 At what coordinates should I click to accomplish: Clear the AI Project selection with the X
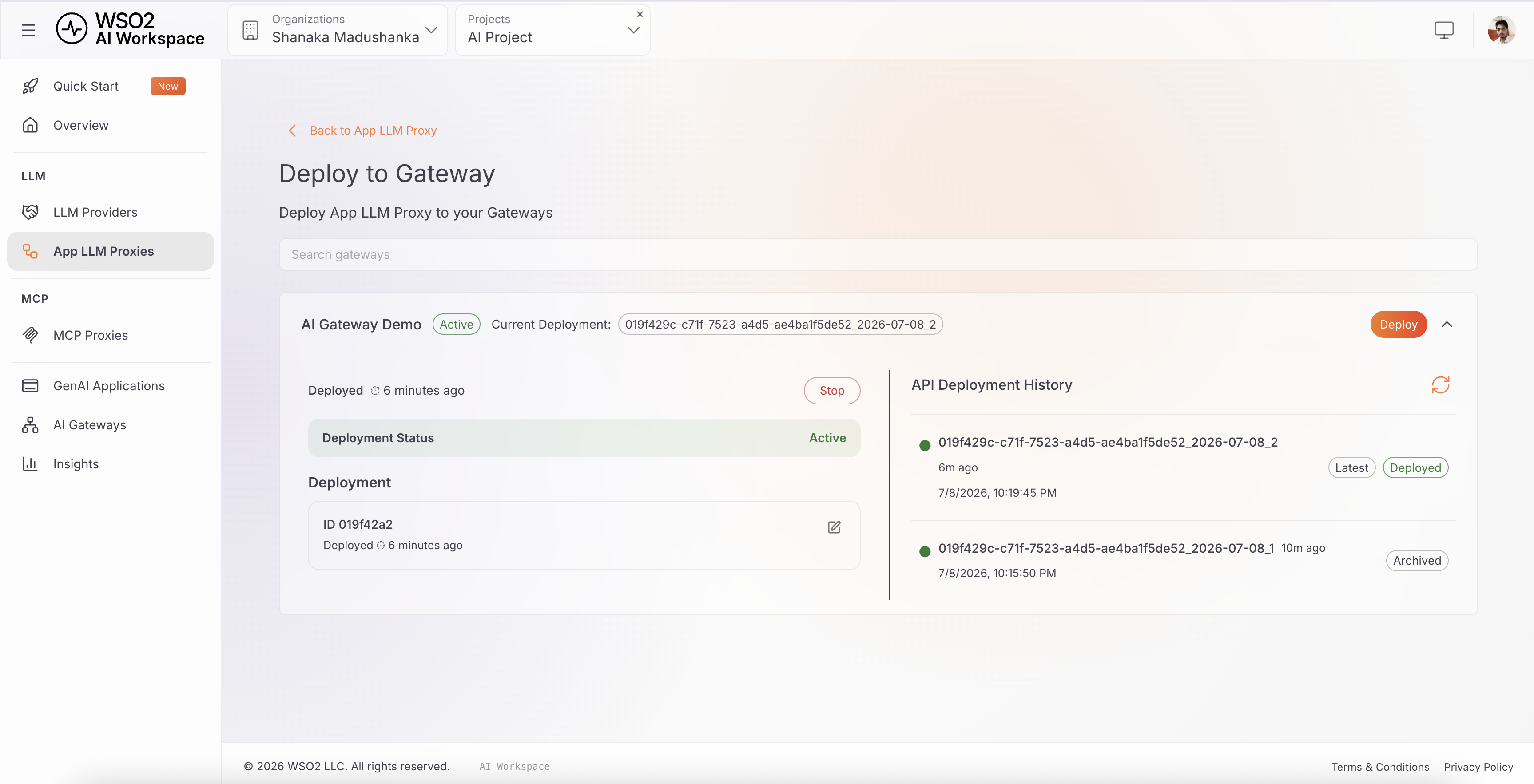point(640,14)
